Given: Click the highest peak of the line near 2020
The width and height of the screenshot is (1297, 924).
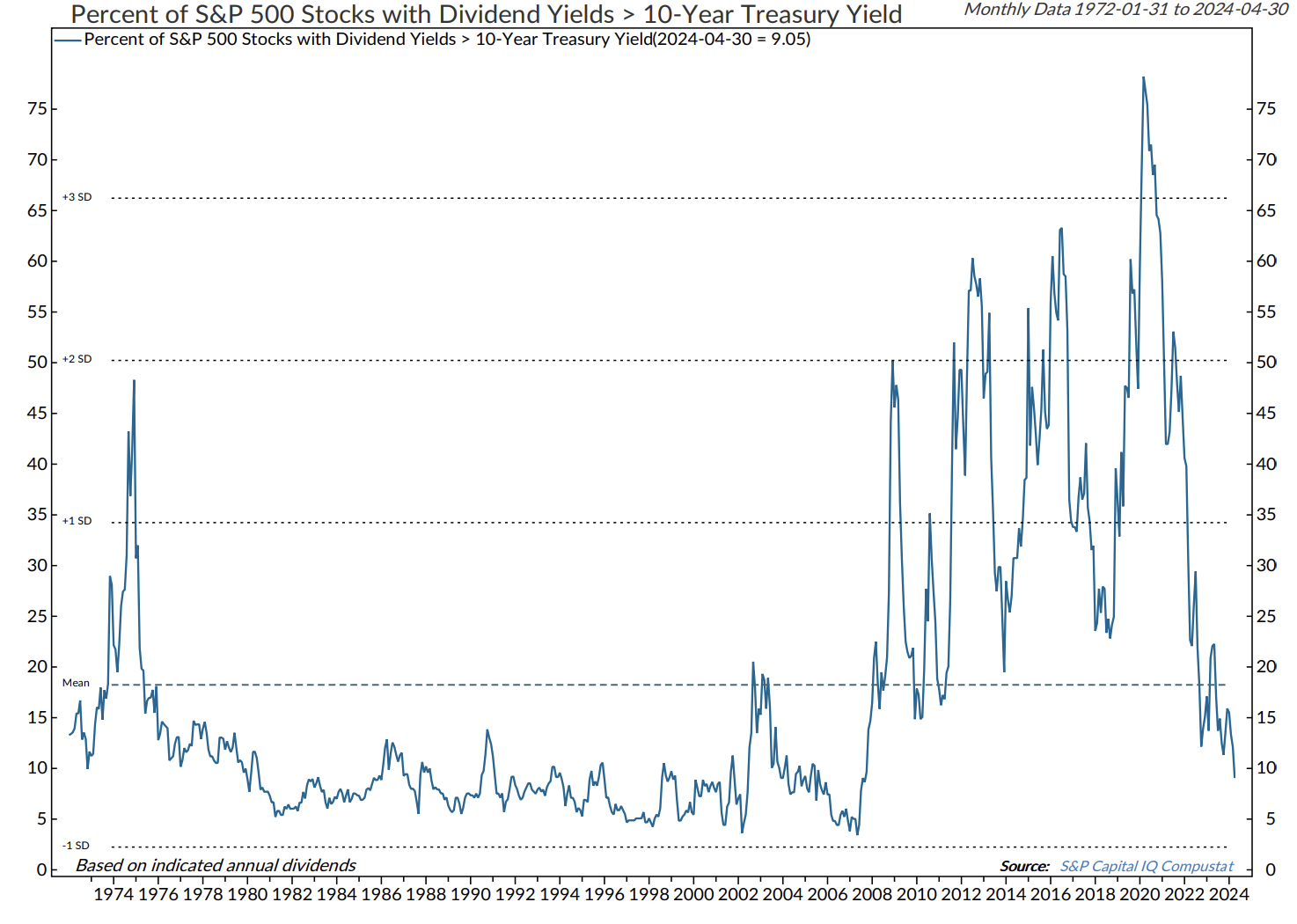Looking at the screenshot, I should pyautogui.click(x=1143, y=77).
